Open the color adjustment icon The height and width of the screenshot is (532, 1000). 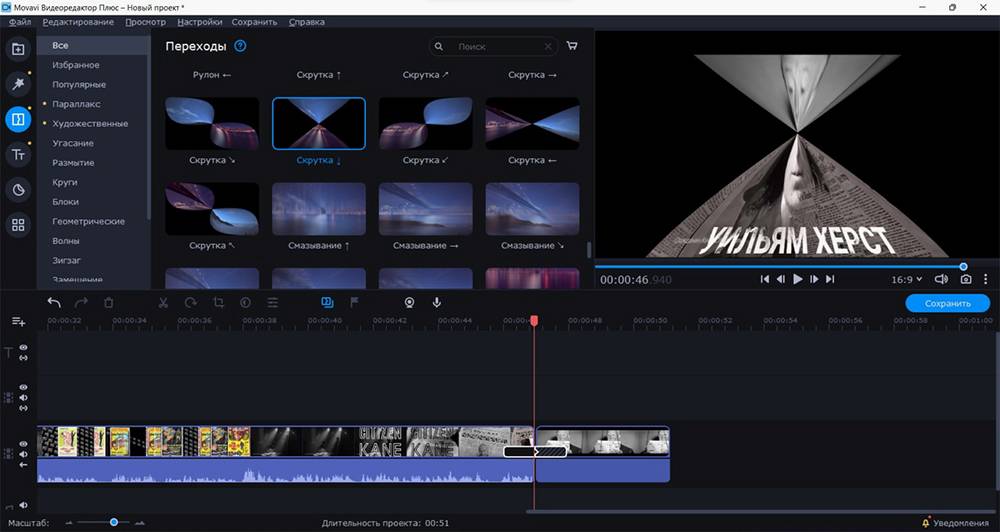click(246, 303)
